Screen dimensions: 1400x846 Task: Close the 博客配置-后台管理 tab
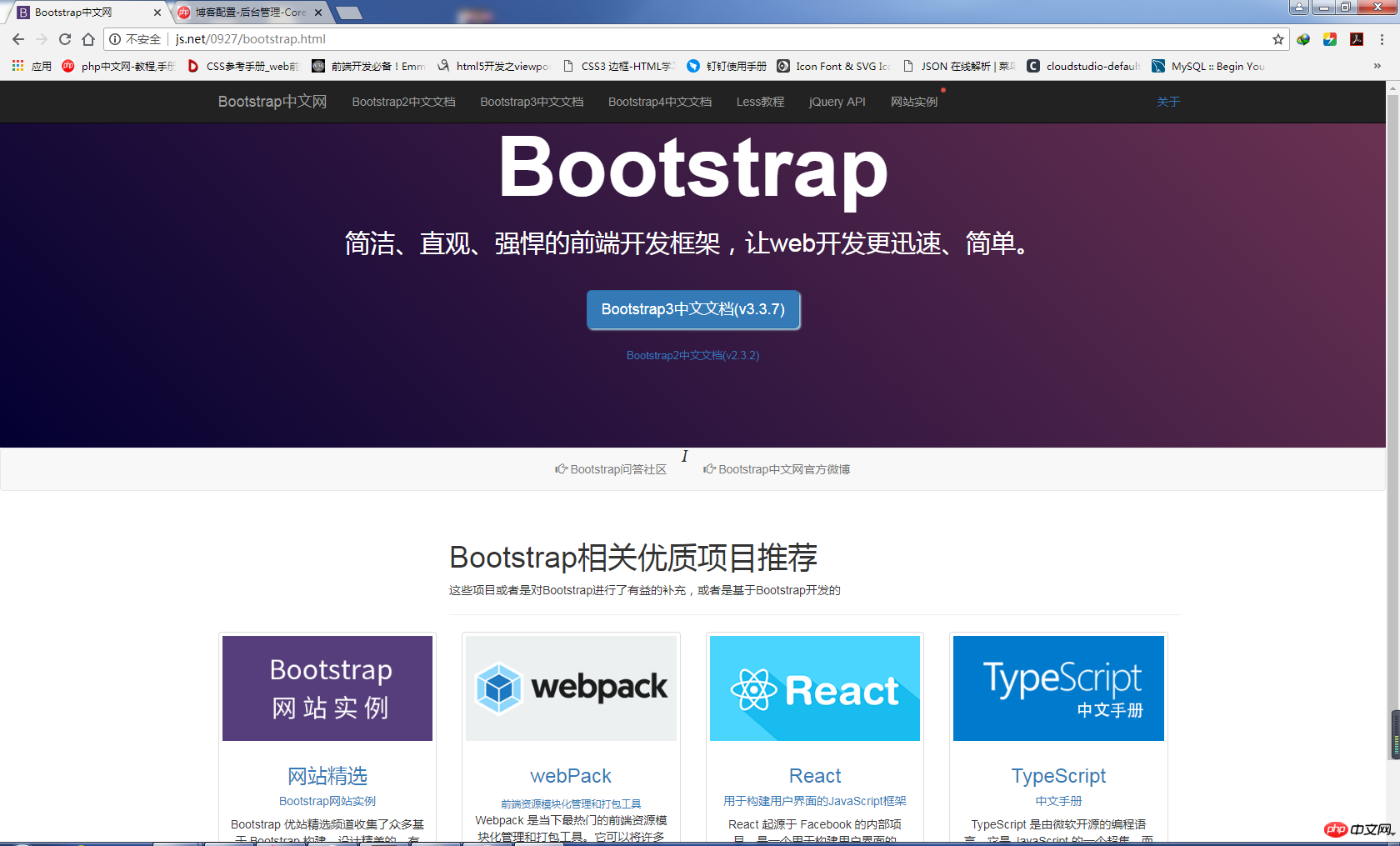(318, 13)
